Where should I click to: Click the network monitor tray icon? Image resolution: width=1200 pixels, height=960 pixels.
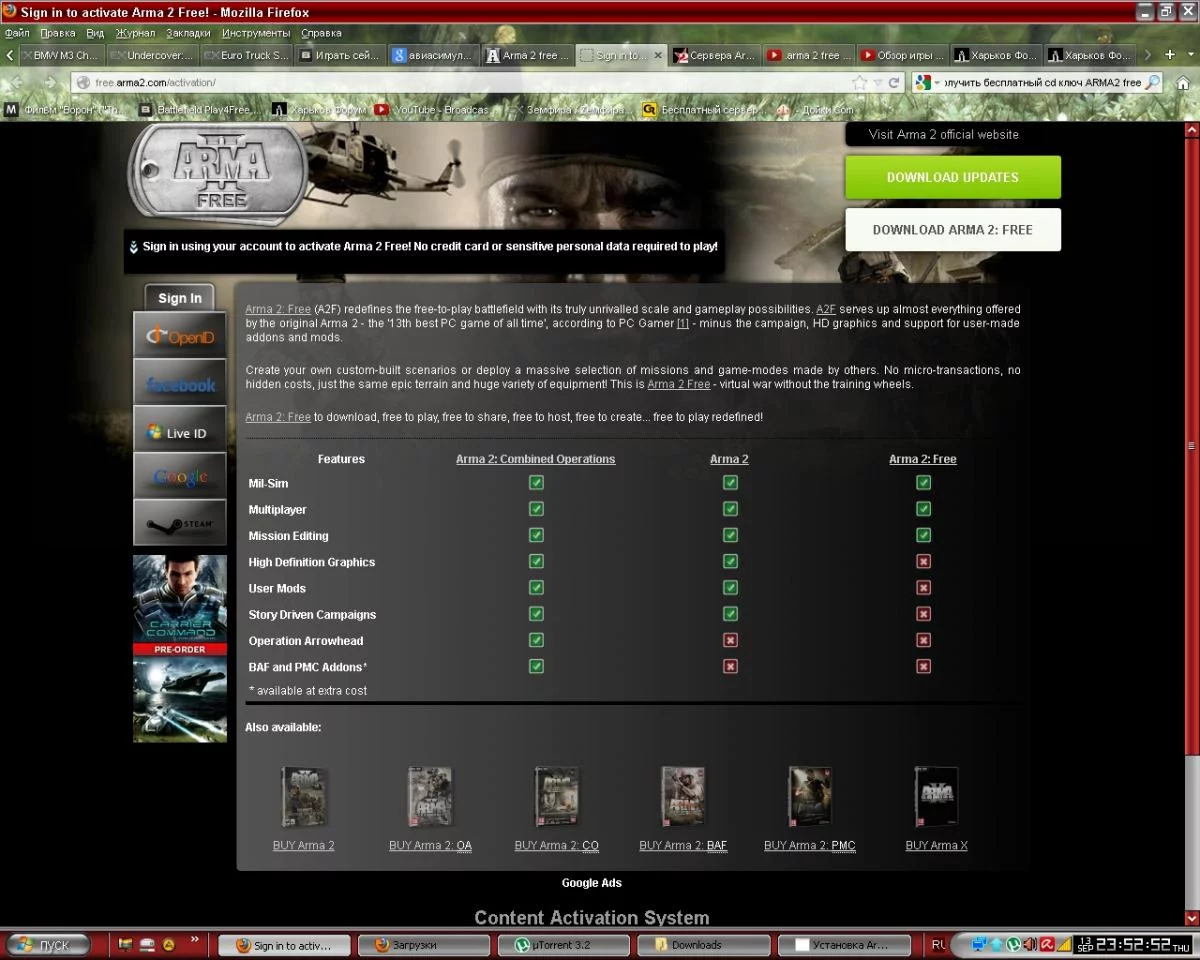(979, 944)
